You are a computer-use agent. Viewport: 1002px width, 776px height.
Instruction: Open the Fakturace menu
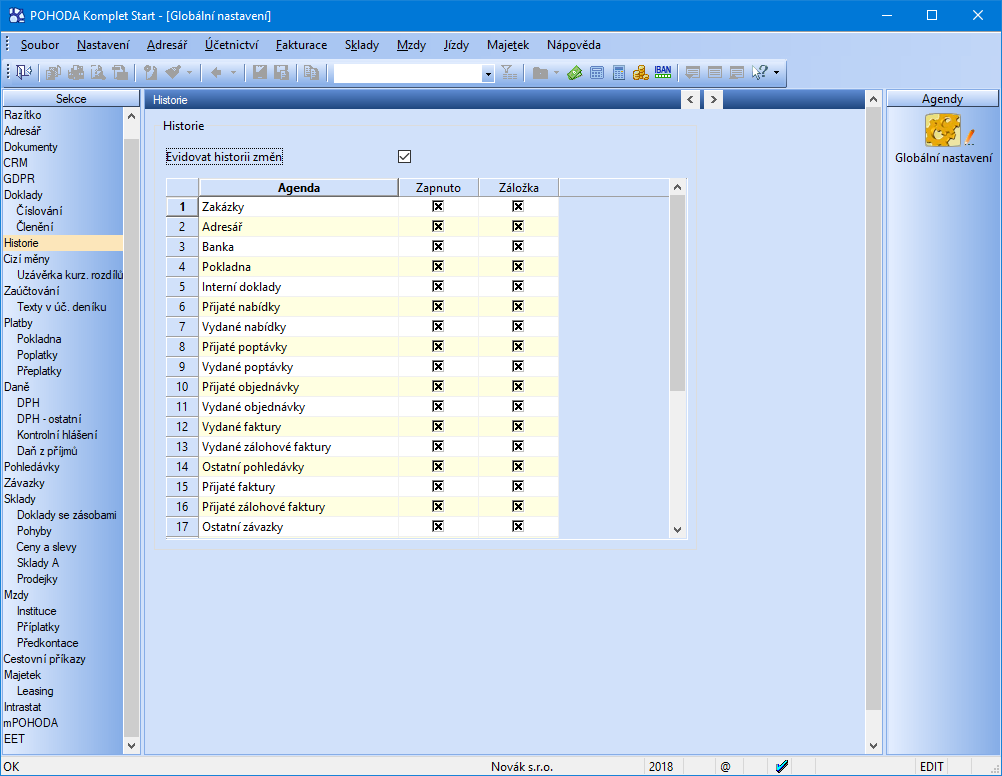[x=302, y=45]
